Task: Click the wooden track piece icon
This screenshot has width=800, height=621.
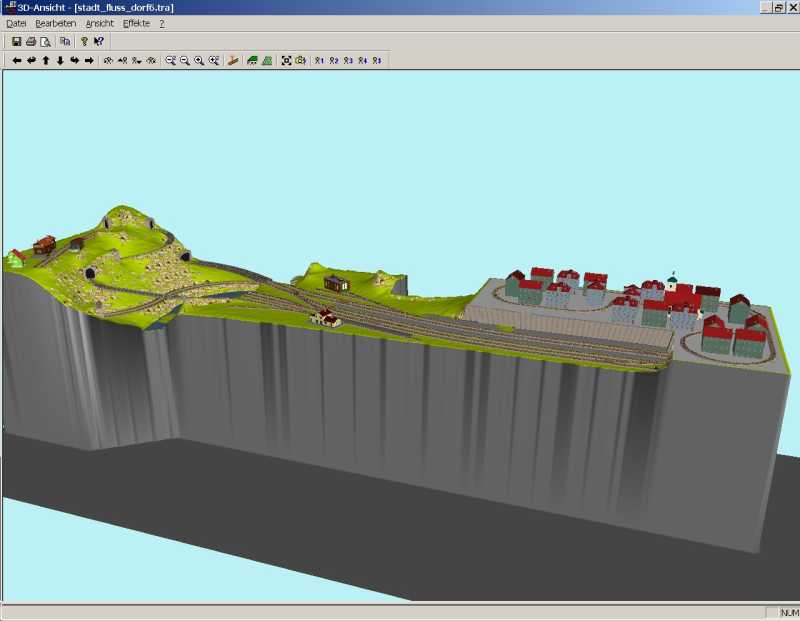Action: click(x=233, y=60)
